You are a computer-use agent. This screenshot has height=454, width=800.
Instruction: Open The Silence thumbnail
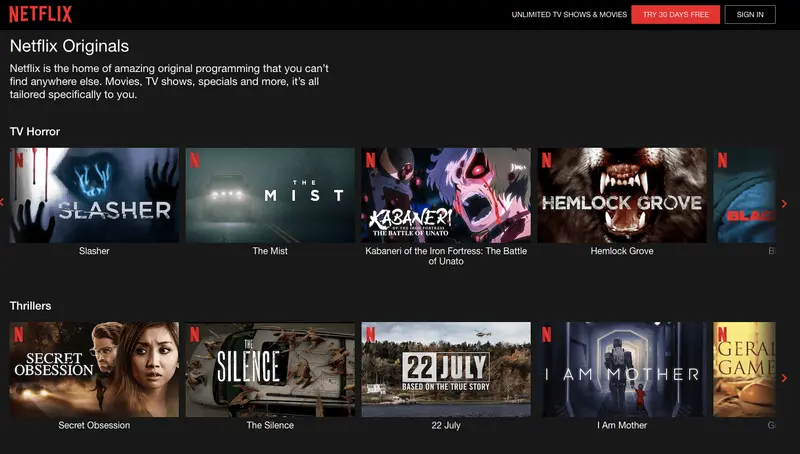(270, 369)
